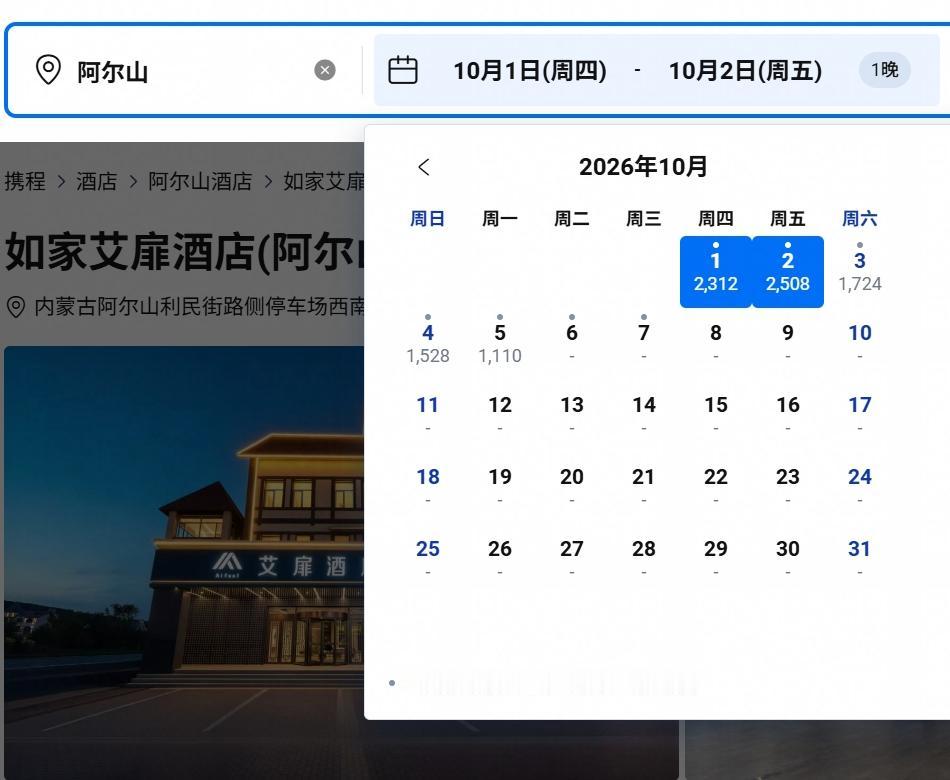
Task: Choose October 14 in calendar
Action: (x=643, y=416)
